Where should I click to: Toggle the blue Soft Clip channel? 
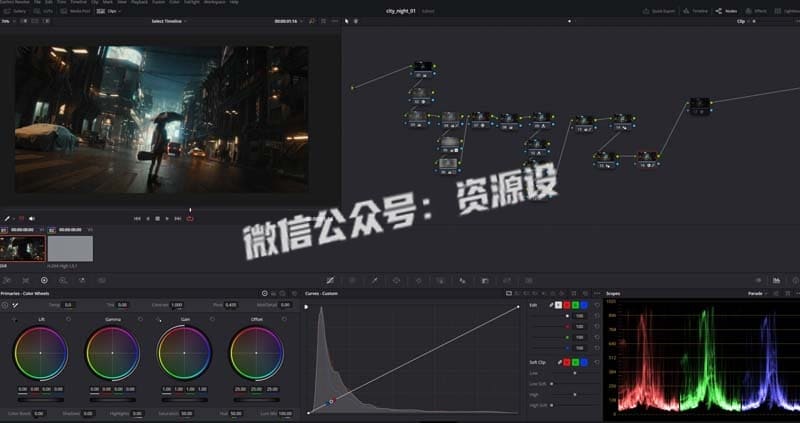[x=584, y=362]
